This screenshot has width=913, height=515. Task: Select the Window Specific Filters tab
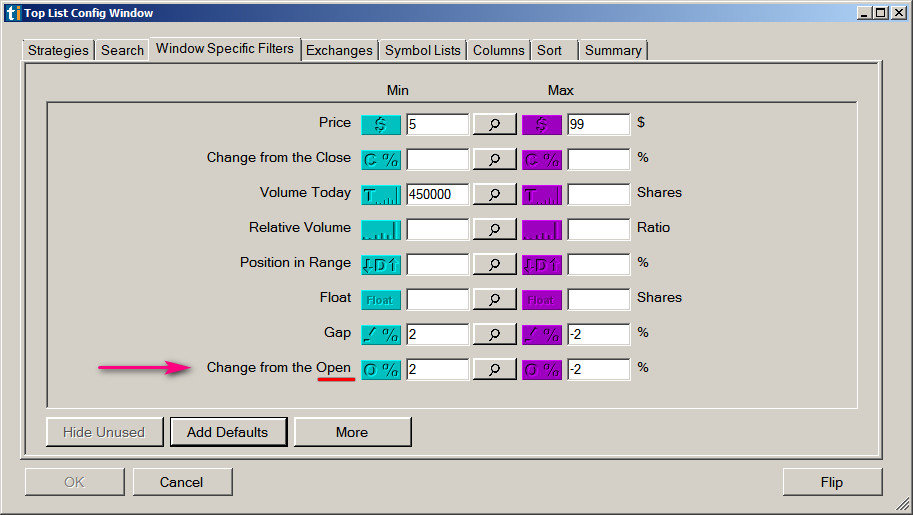[225, 48]
